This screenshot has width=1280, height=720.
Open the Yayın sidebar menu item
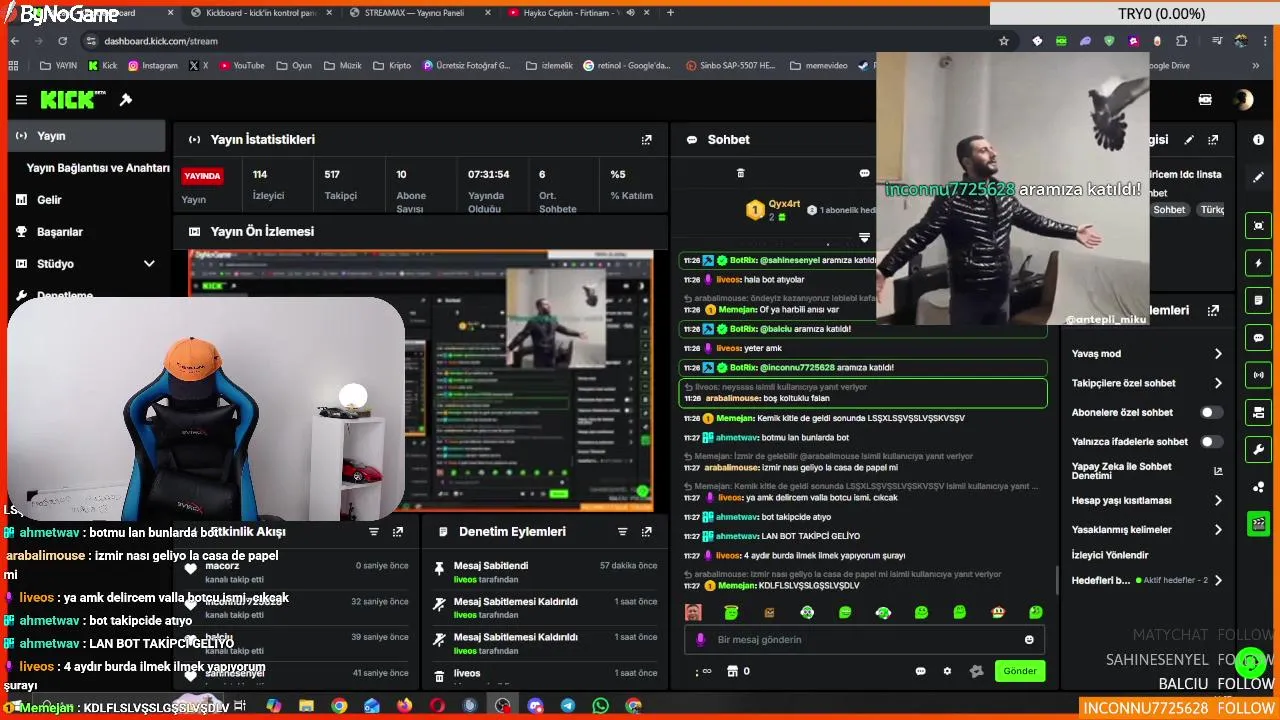pyautogui.click(x=86, y=136)
